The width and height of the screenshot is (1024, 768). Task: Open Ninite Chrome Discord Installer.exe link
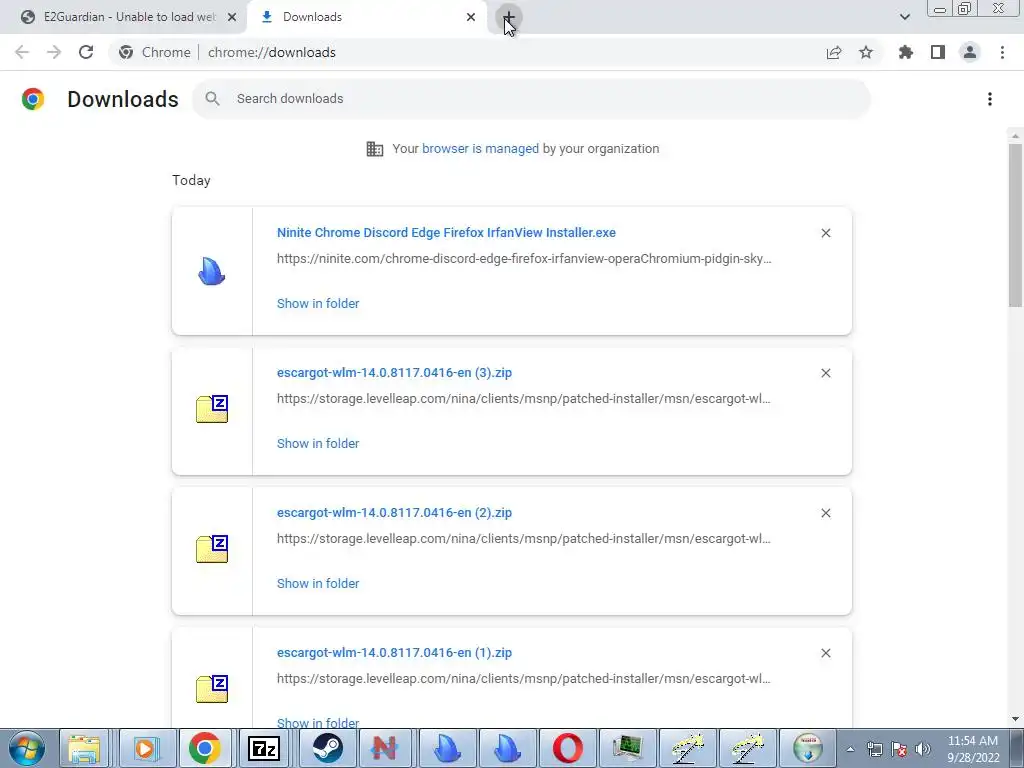(x=446, y=232)
